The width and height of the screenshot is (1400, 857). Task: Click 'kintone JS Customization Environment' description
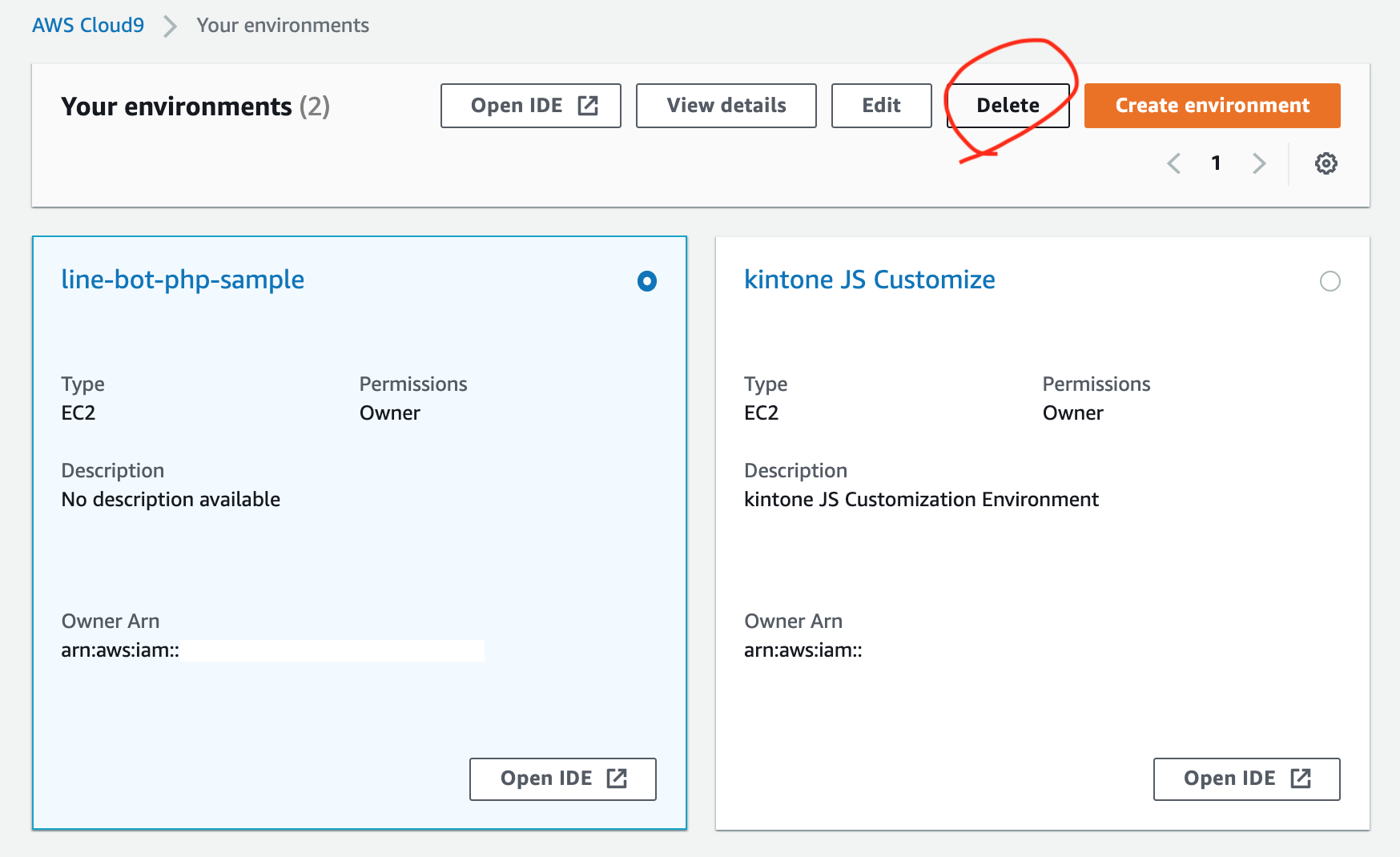921,500
